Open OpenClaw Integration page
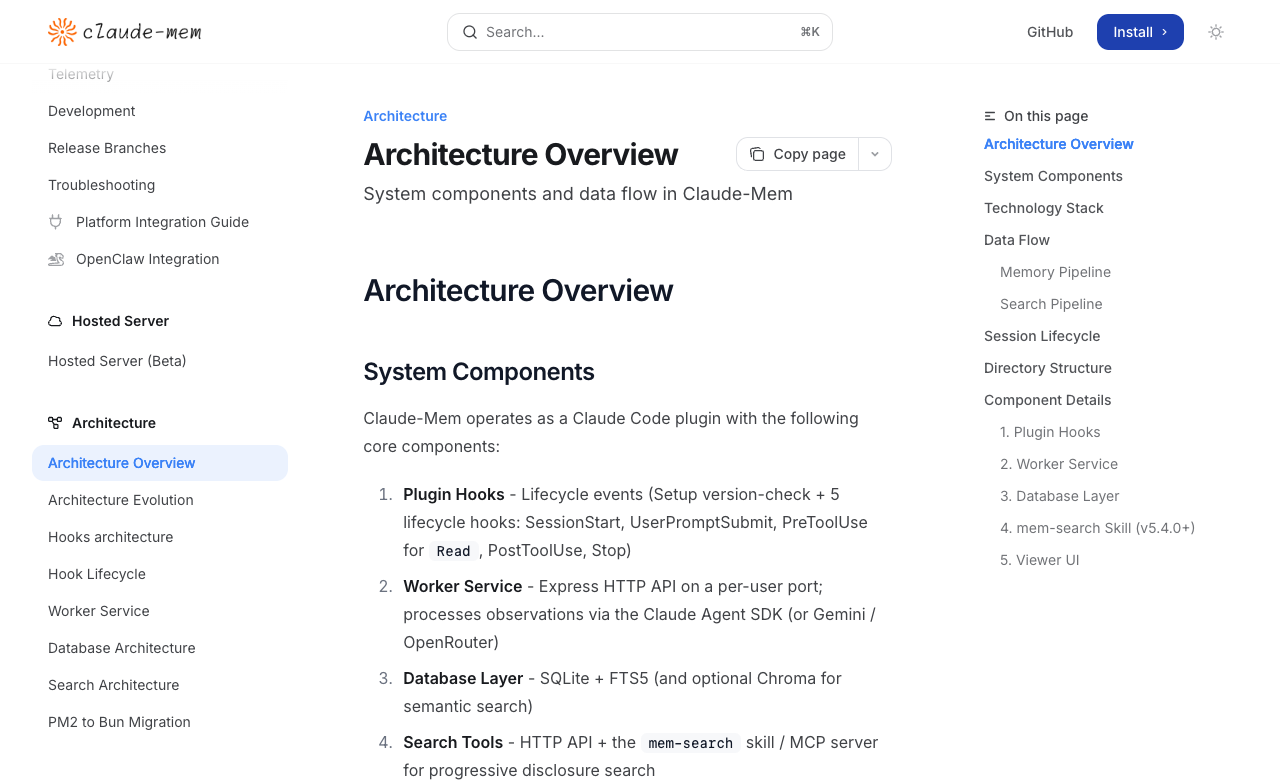The image size is (1280, 780). (x=147, y=259)
